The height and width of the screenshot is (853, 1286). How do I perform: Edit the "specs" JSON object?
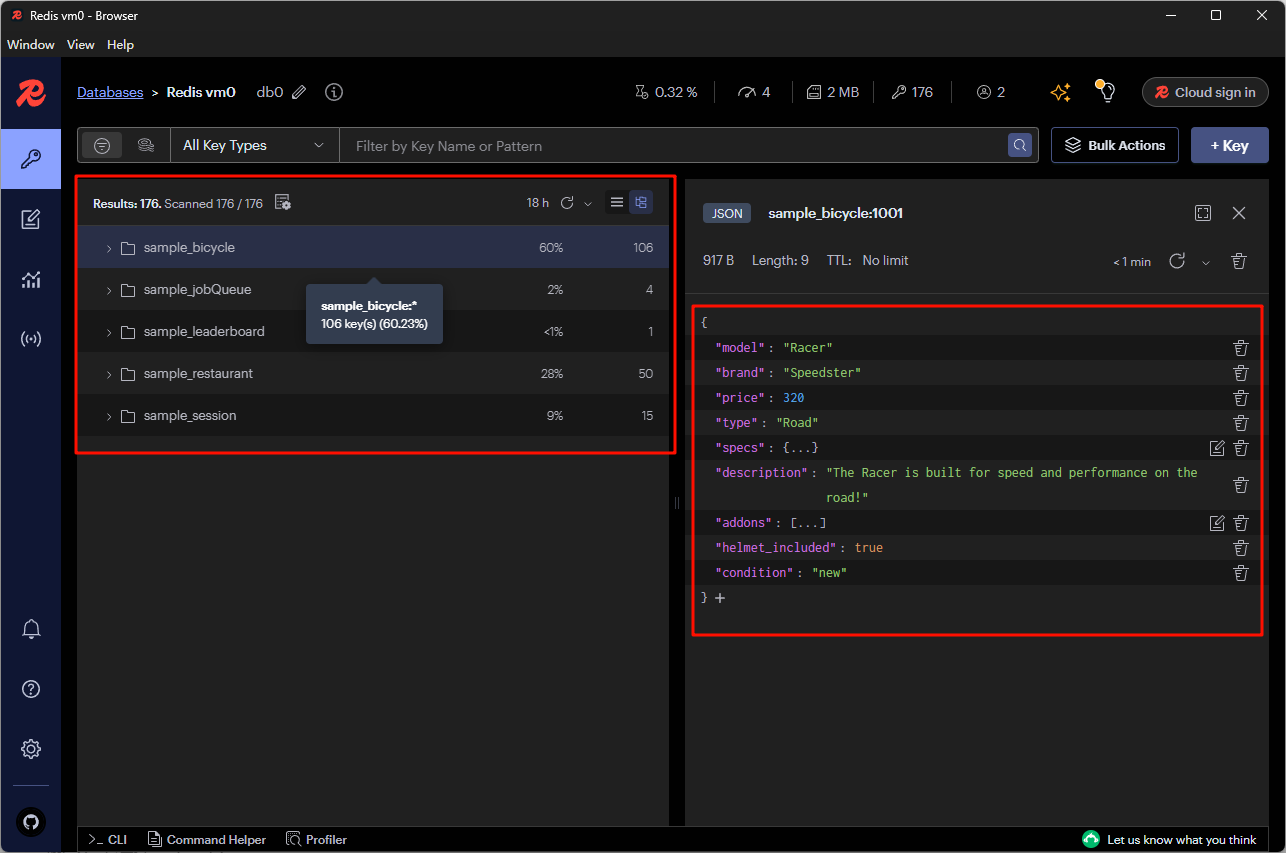click(x=1217, y=448)
